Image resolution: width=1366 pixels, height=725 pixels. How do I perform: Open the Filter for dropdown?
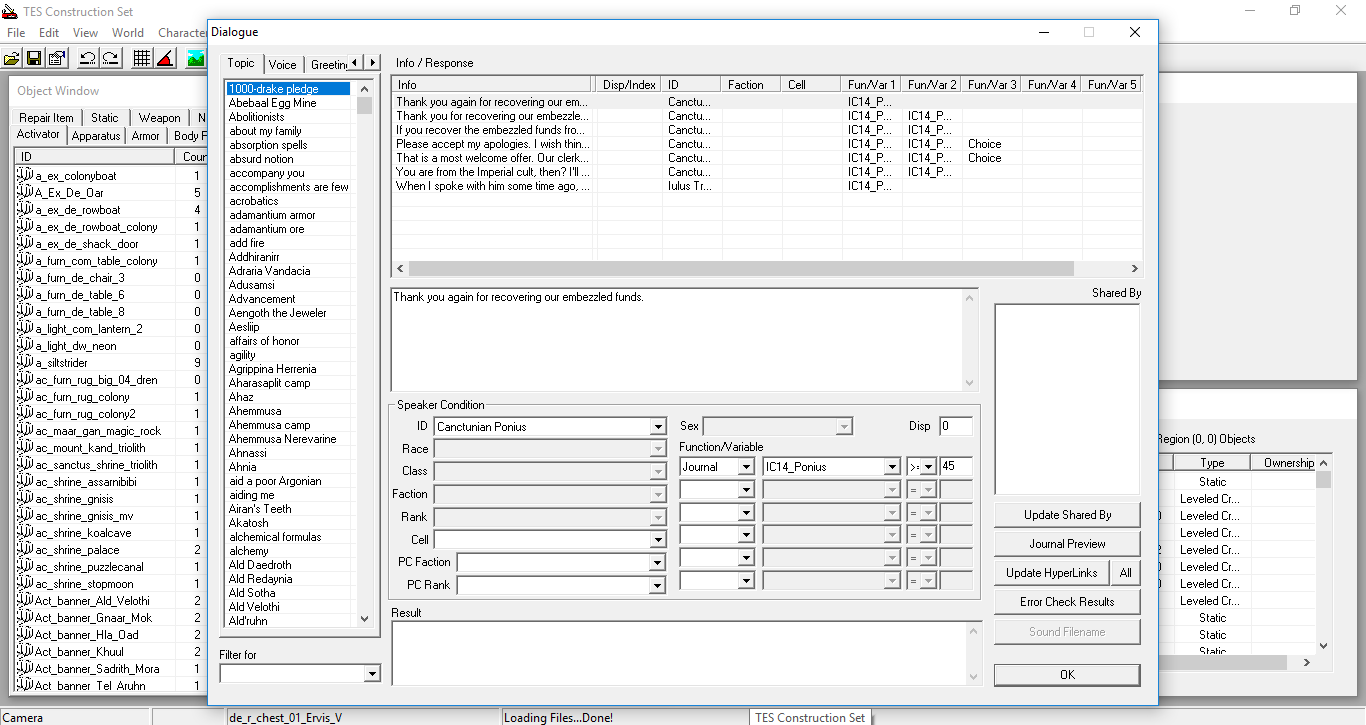pos(372,674)
